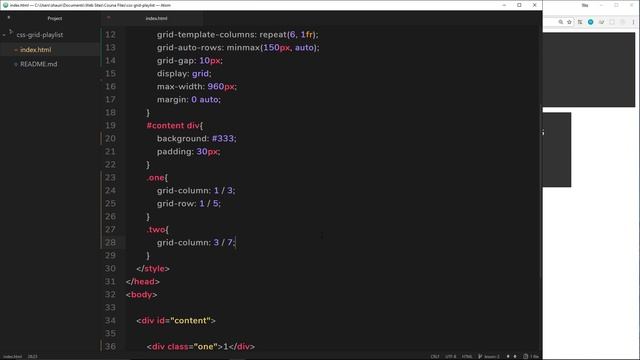Click the div class="one" line
This screenshot has height=360, width=640.
(x=201, y=347)
